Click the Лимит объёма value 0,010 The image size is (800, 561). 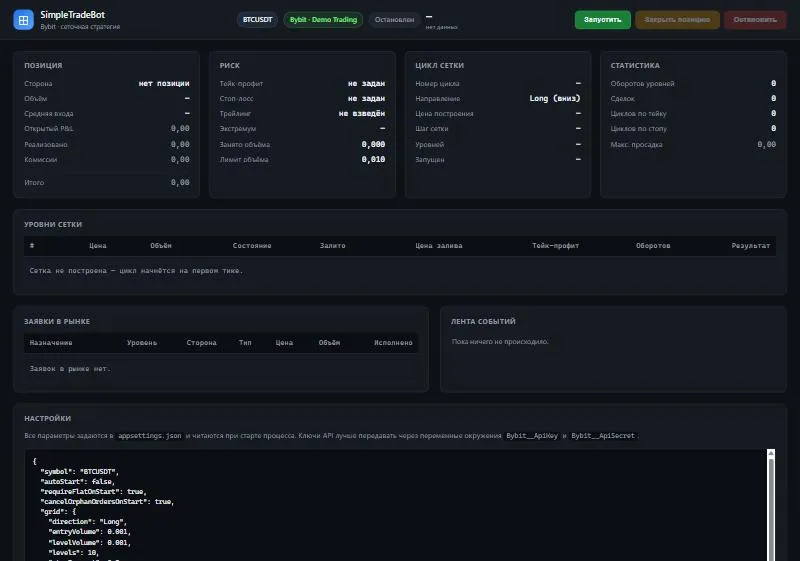[x=373, y=159]
